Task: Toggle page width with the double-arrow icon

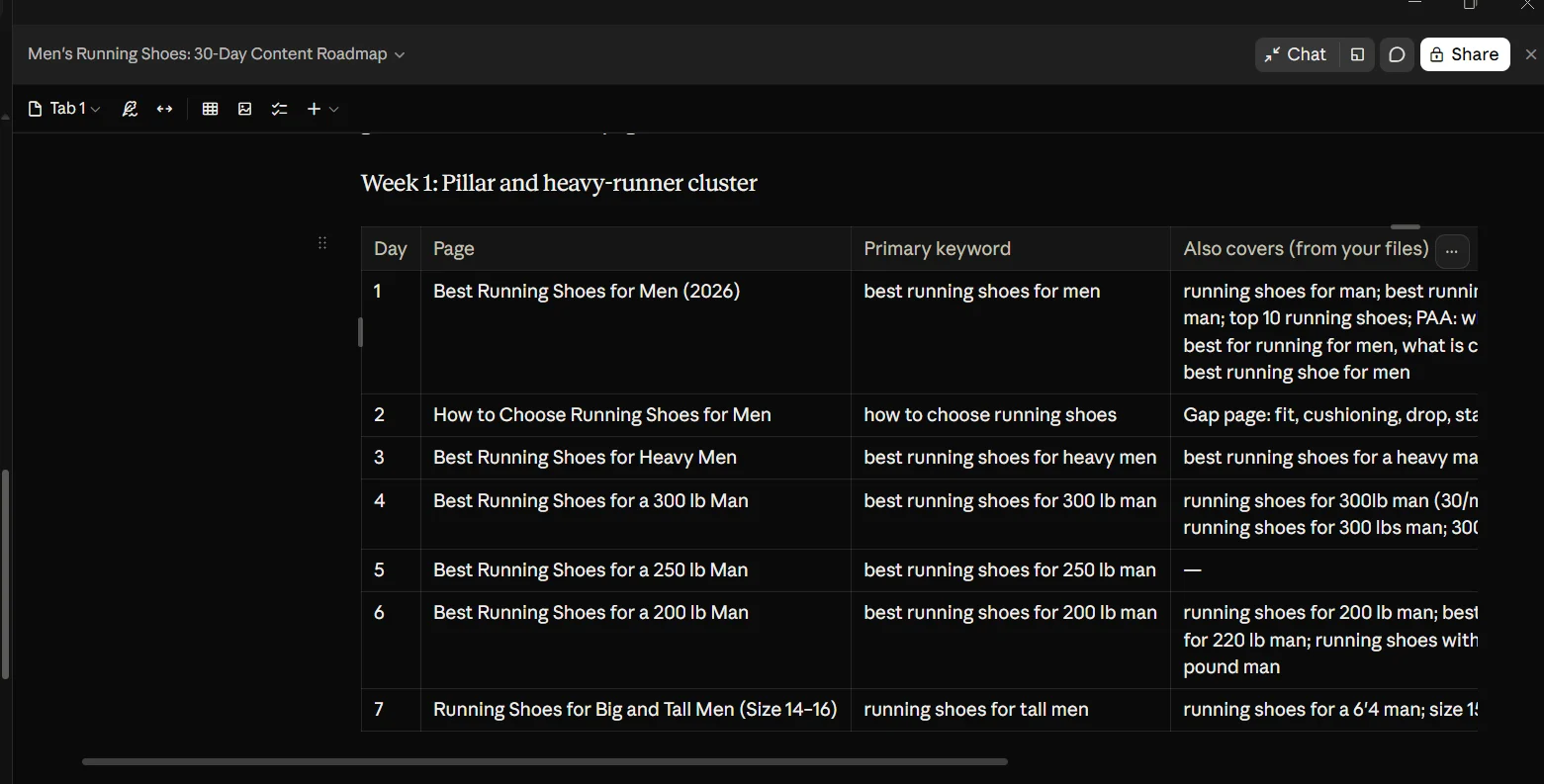Action: 165,109
